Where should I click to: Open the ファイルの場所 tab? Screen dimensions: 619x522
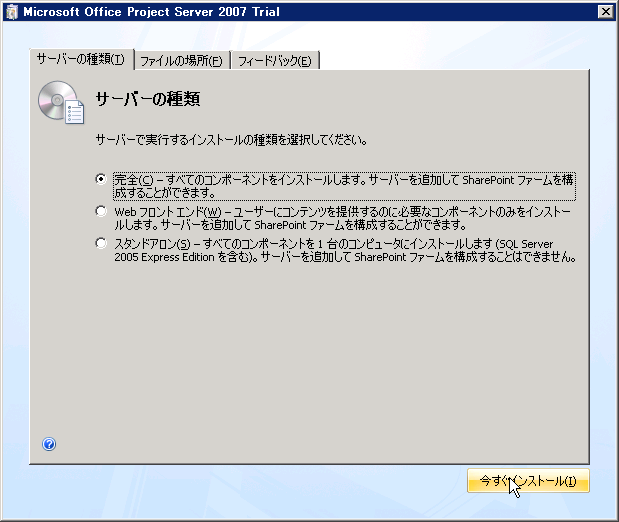click(x=181, y=61)
